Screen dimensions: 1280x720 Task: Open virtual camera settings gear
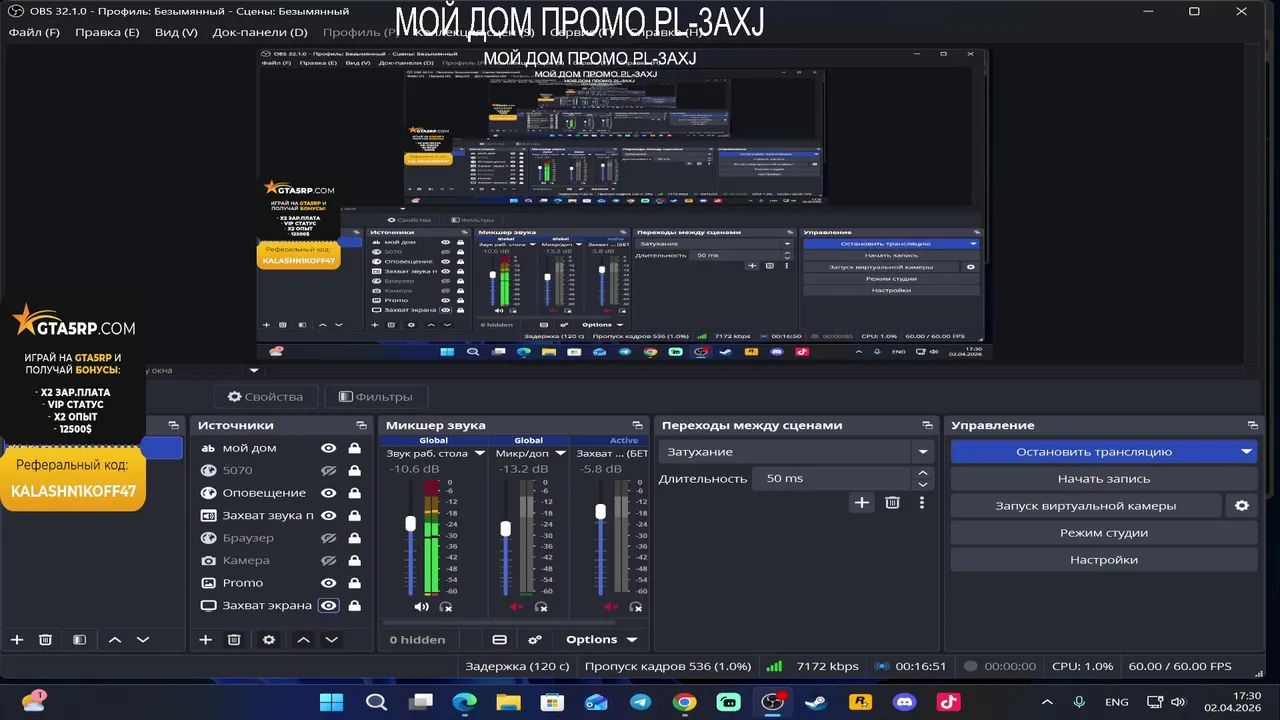(x=1242, y=506)
